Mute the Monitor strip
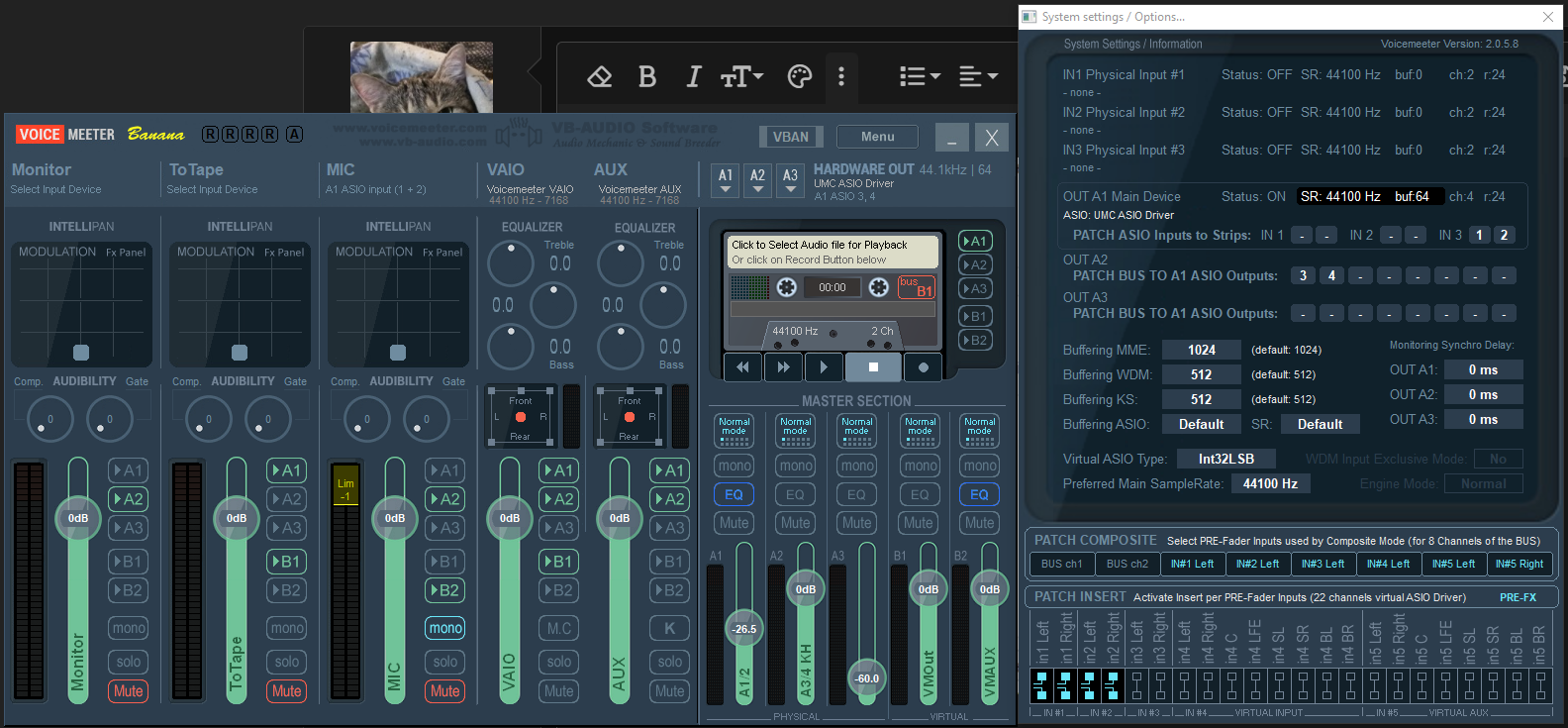Image resolution: width=1568 pixels, height=728 pixels. click(129, 691)
